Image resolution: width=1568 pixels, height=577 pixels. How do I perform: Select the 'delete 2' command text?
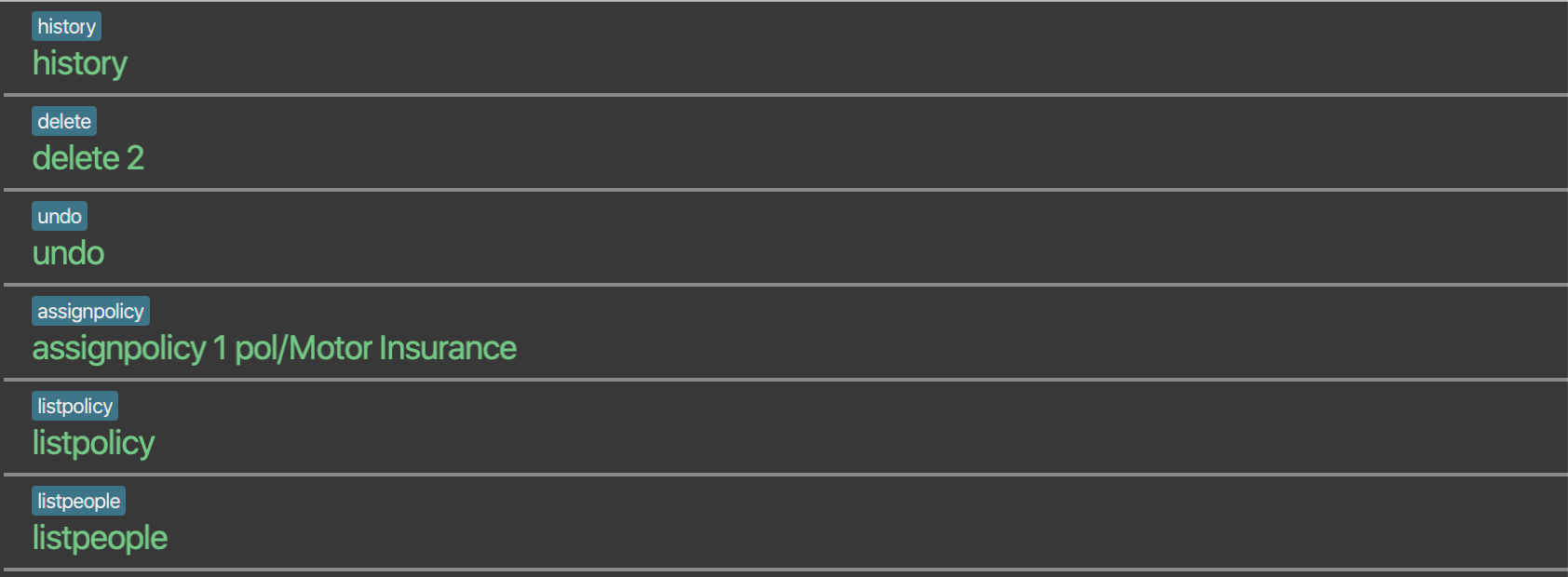[88, 158]
